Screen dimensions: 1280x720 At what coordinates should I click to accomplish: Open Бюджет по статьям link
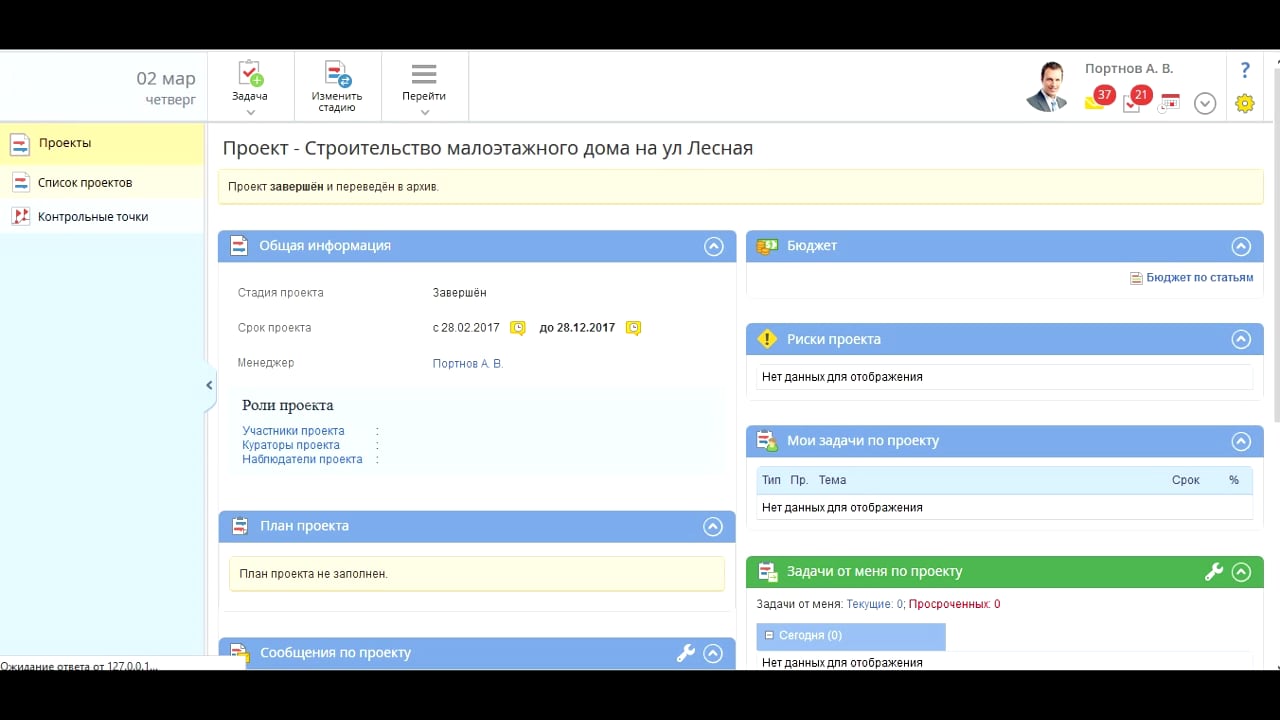[1199, 278]
